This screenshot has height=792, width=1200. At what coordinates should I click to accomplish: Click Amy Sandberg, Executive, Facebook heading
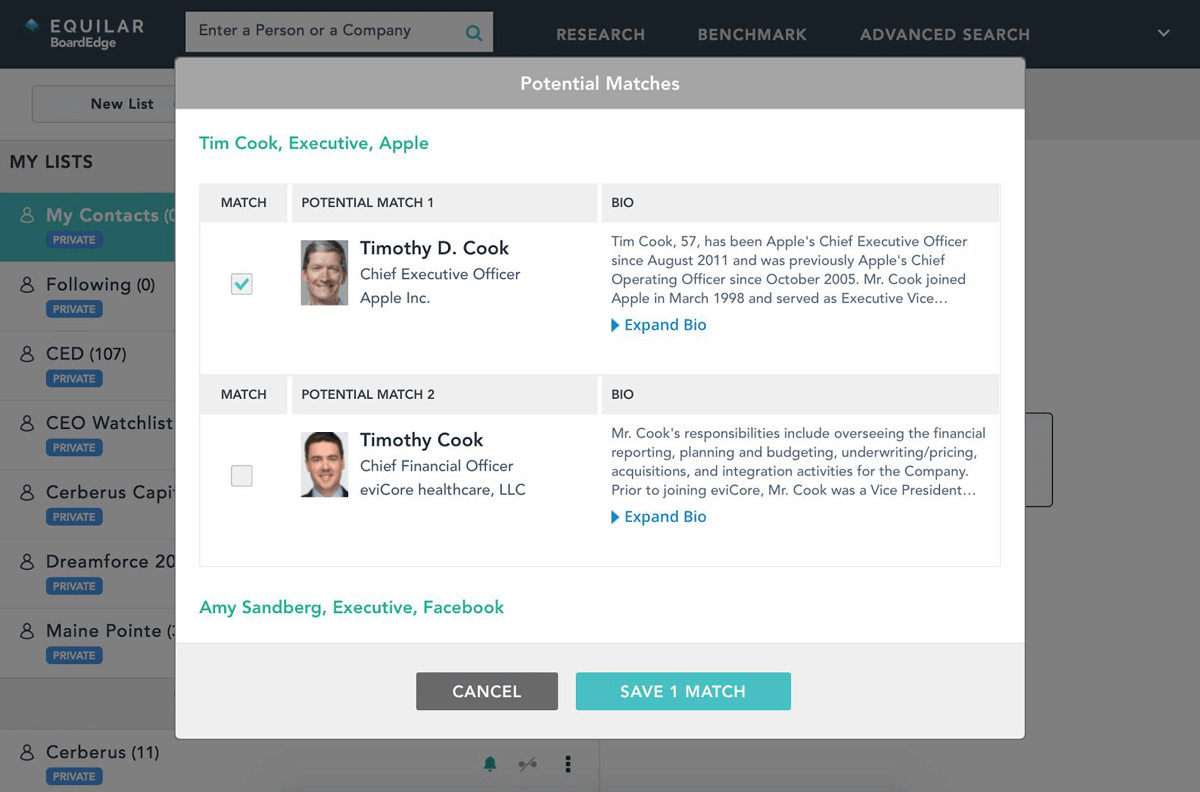tap(352, 607)
